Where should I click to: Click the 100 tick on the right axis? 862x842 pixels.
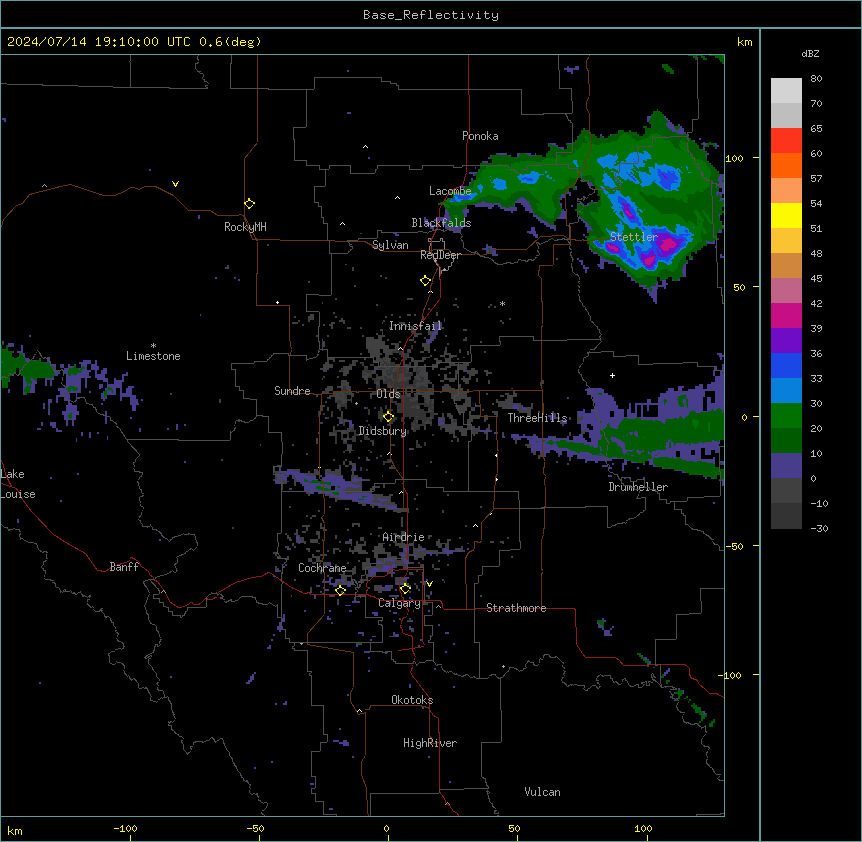(734, 158)
